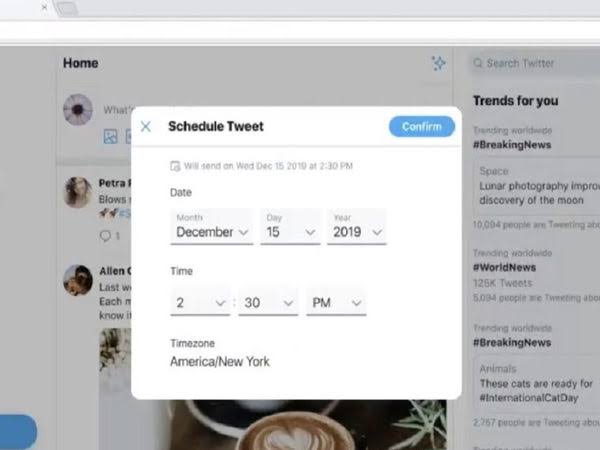The height and width of the screenshot is (450, 600).
Task: Open the profile avatar next to composer
Action: tap(78, 110)
